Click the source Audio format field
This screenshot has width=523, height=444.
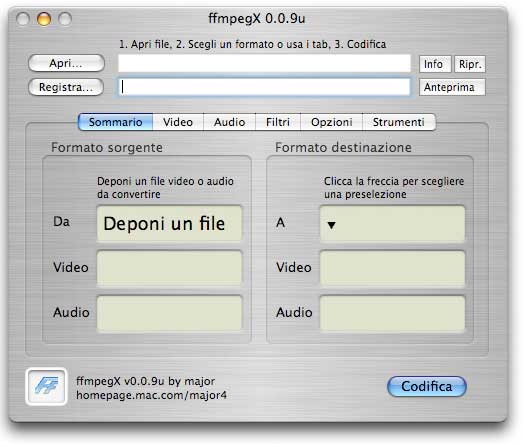[x=169, y=314]
